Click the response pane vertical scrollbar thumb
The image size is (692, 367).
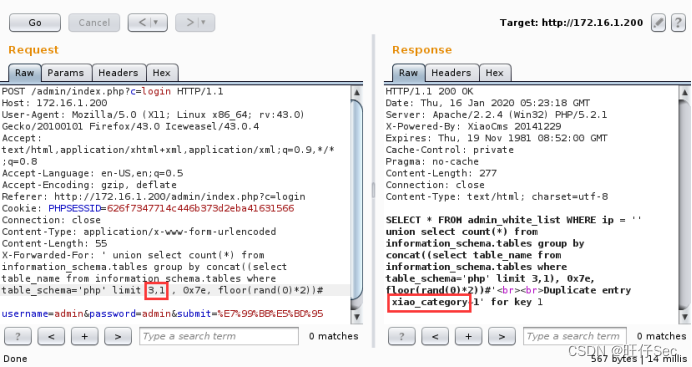tap(684, 205)
